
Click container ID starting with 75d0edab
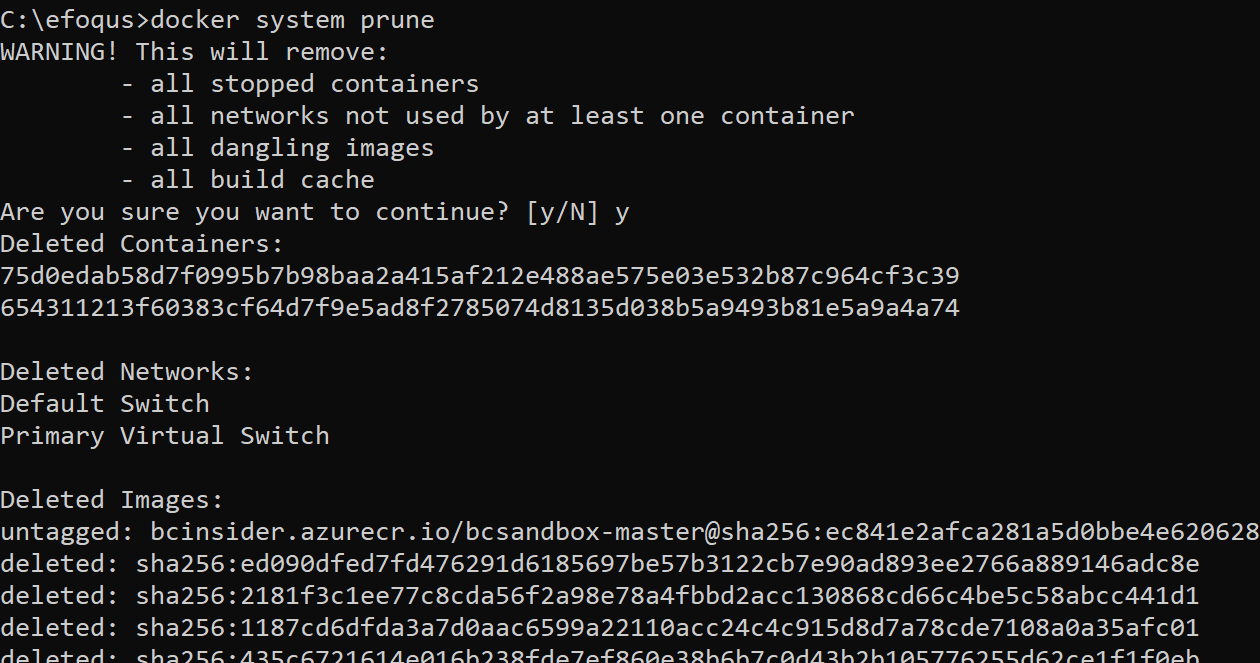coord(480,276)
